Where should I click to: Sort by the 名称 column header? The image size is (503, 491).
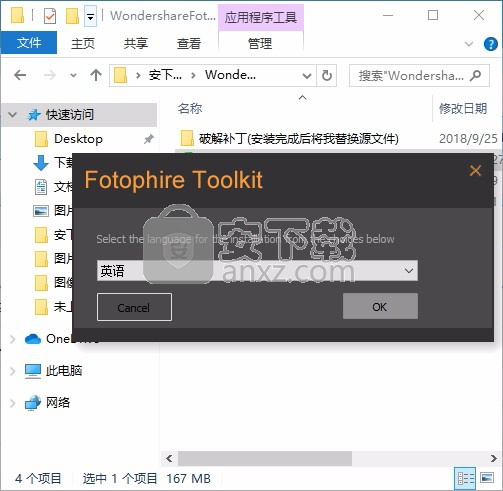(x=190, y=109)
